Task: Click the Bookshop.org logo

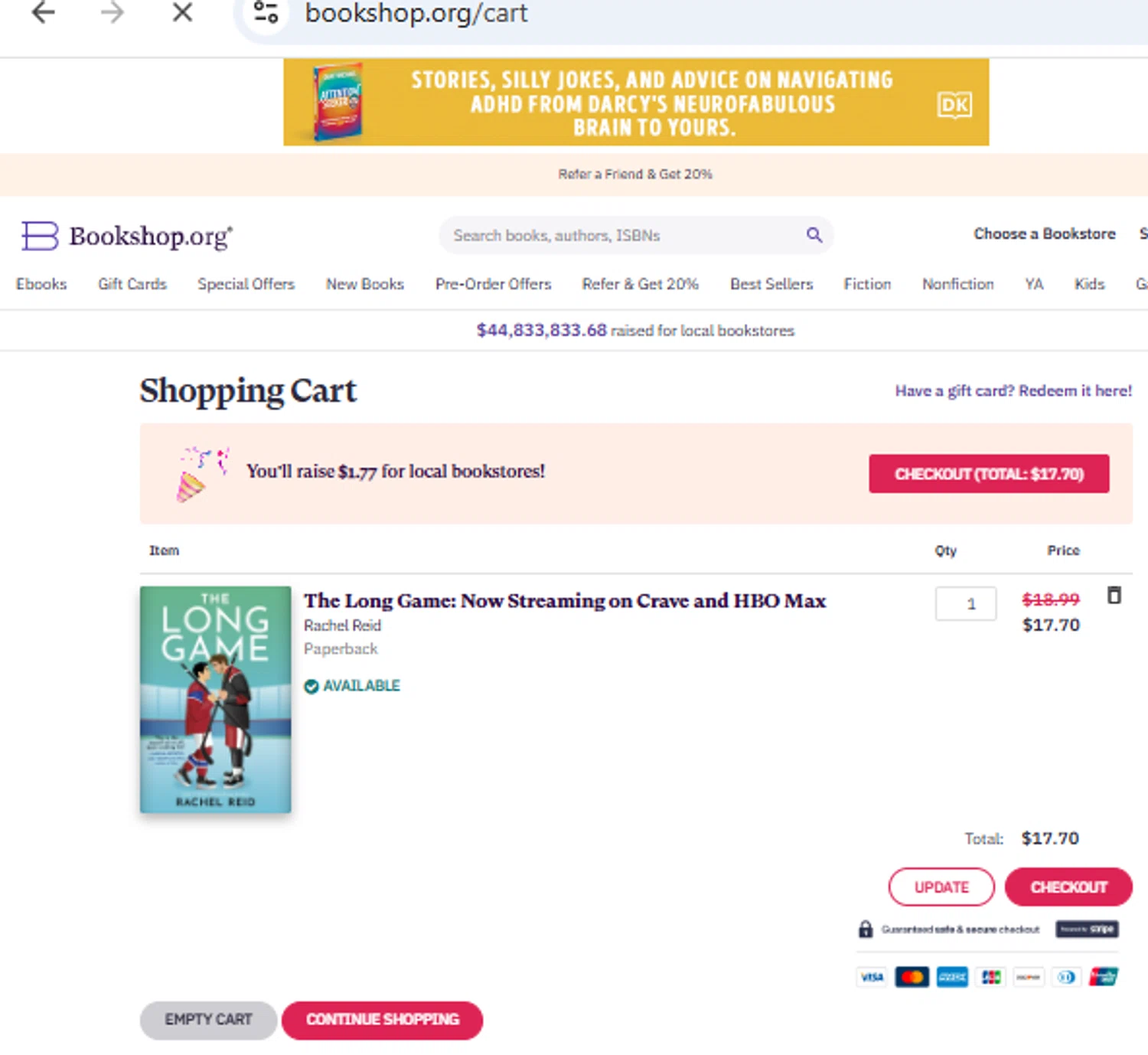Action: click(x=127, y=236)
